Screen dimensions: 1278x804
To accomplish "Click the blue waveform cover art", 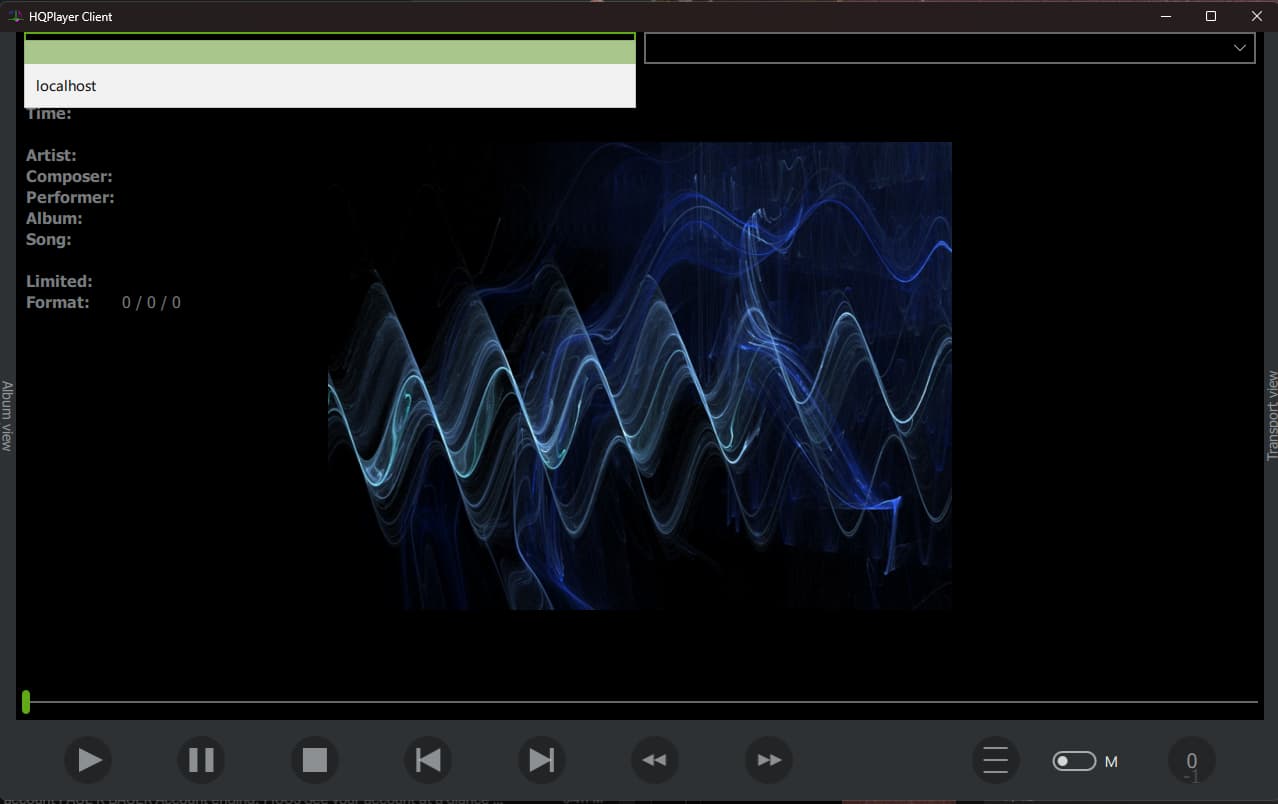I will 640,375.
